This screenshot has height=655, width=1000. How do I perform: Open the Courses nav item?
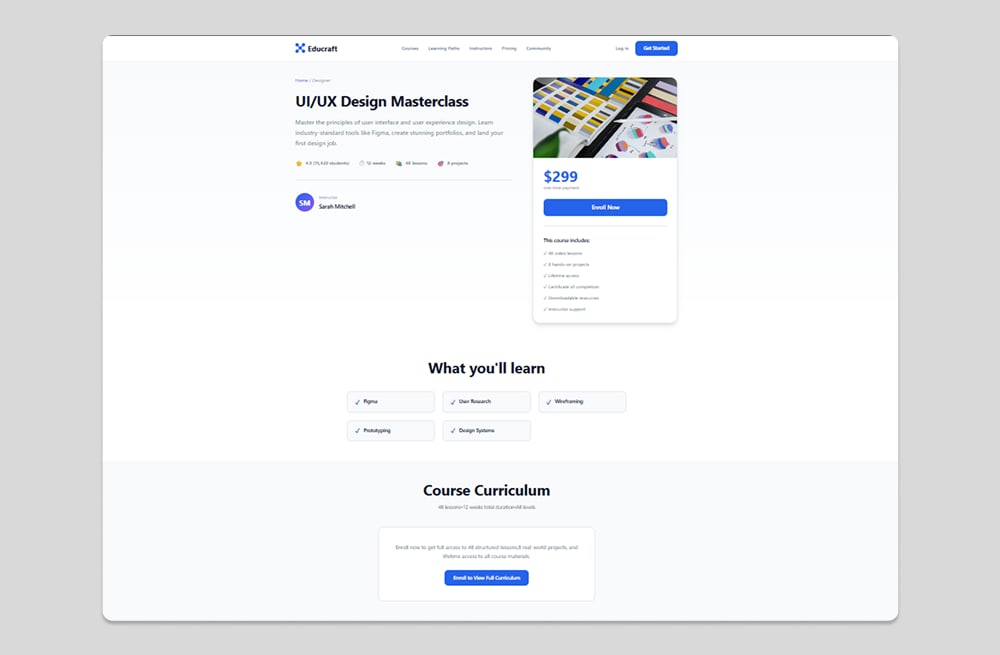coord(410,48)
